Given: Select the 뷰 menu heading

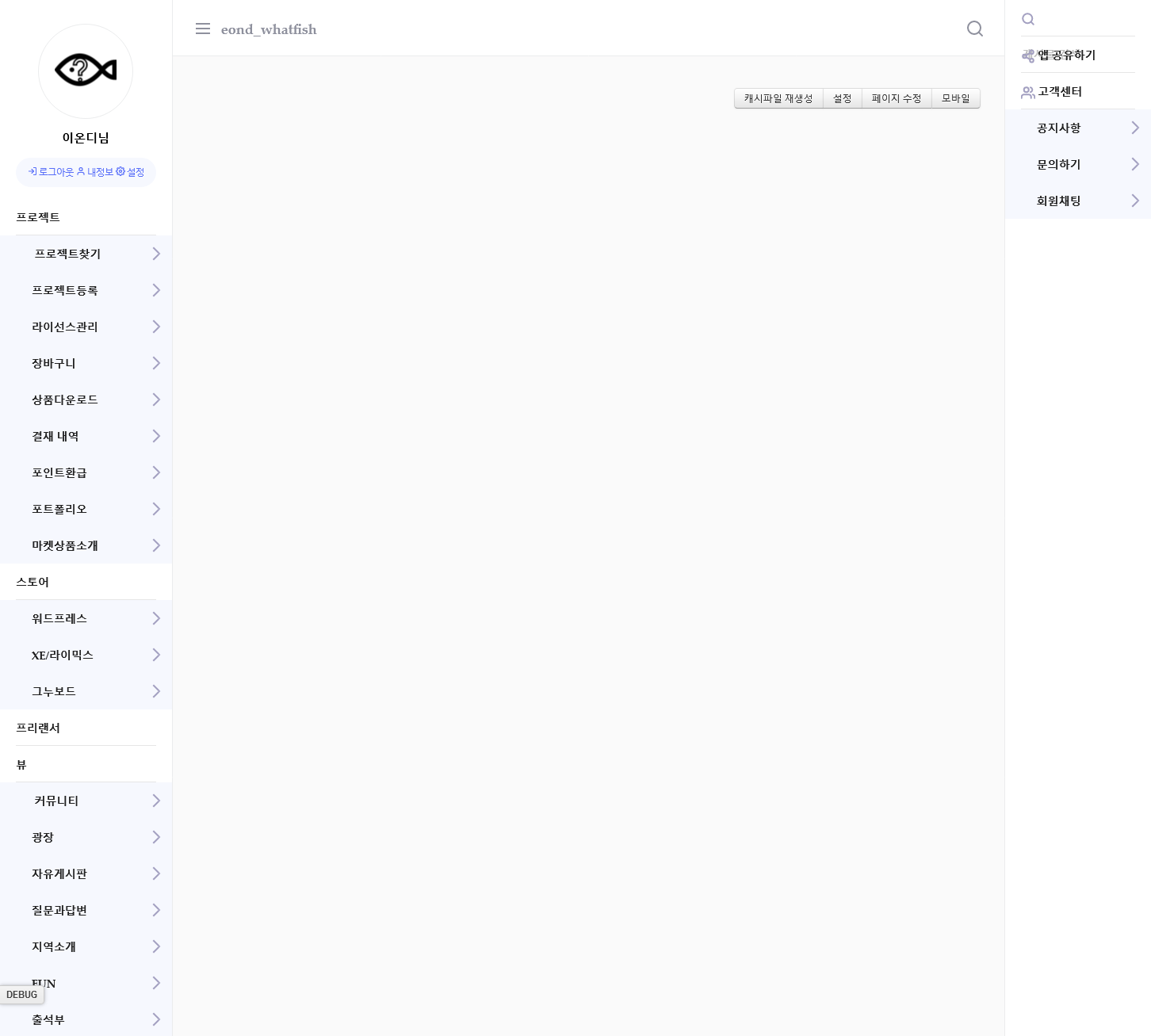Looking at the screenshot, I should (21, 765).
